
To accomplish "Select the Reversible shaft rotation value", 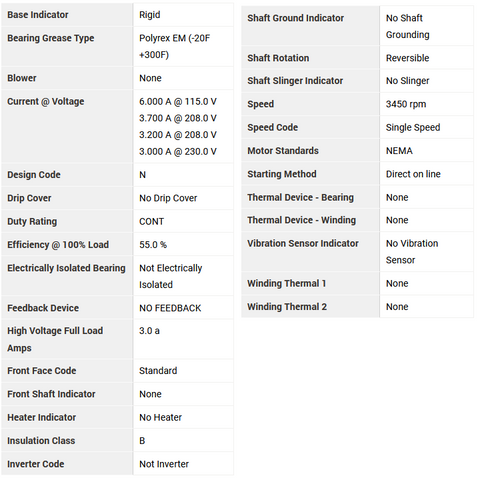I will click(x=407, y=58).
